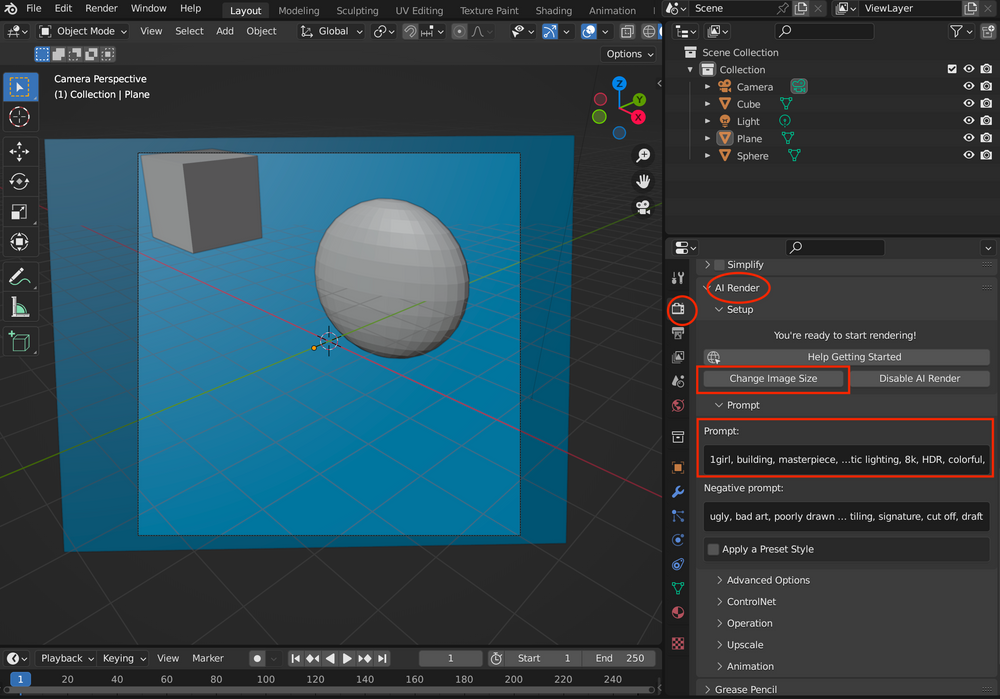Image resolution: width=1000 pixels, height=699 pixels.
Task: Open the Object Data properties tab
Action: pos(678,588)
